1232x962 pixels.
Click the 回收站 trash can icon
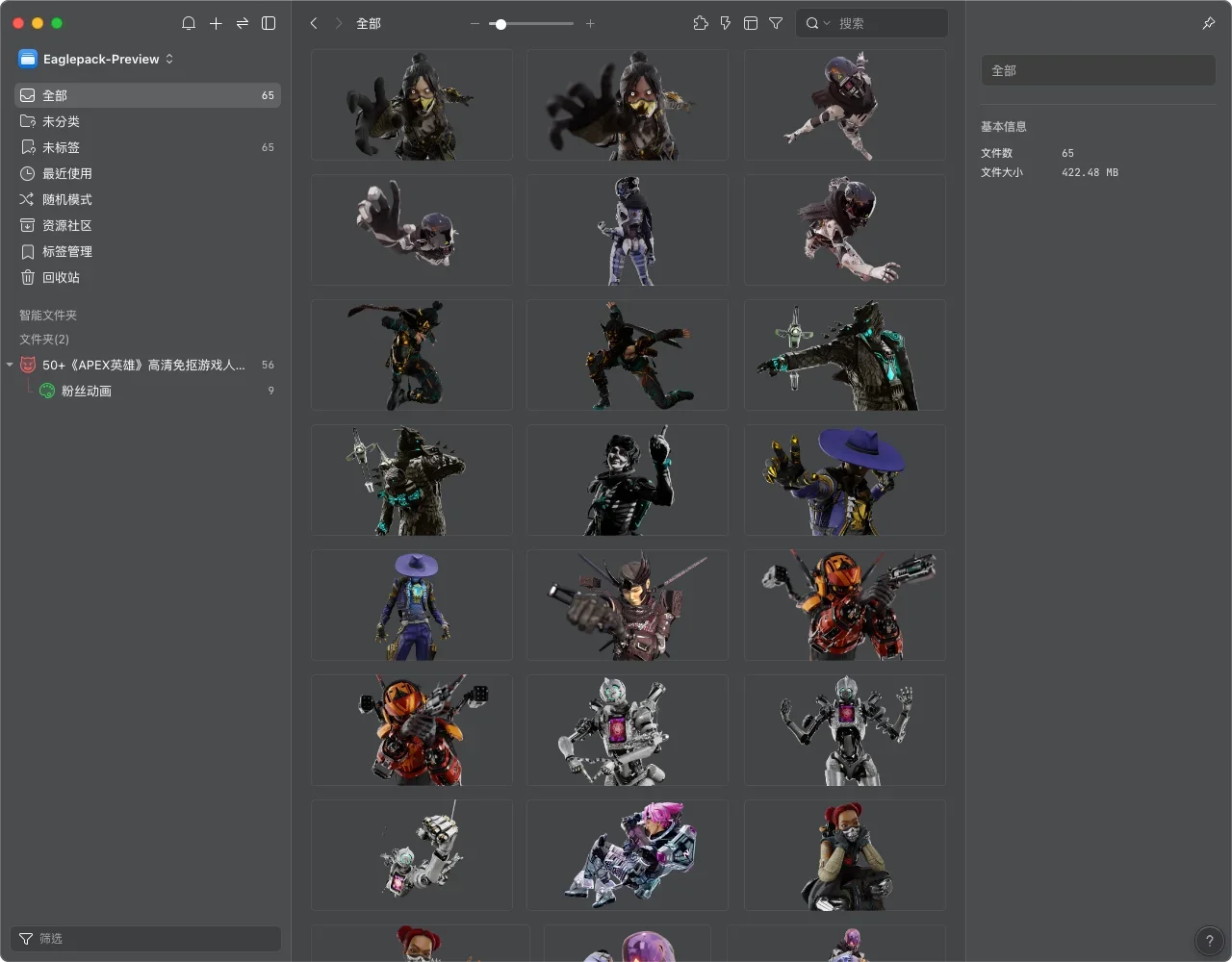[28, 277]
